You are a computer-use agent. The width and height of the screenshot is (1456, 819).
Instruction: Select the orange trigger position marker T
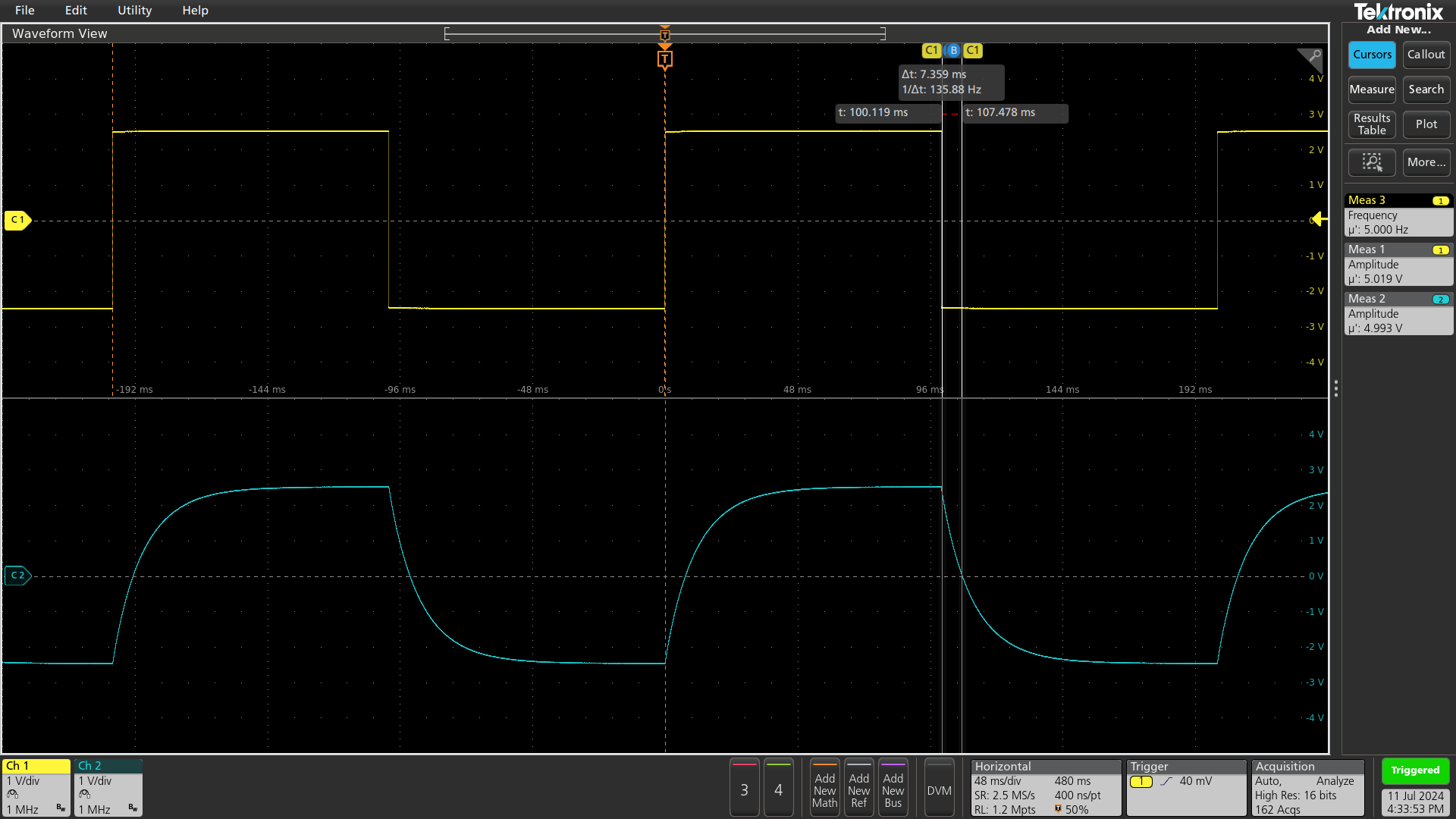(664, 58)
